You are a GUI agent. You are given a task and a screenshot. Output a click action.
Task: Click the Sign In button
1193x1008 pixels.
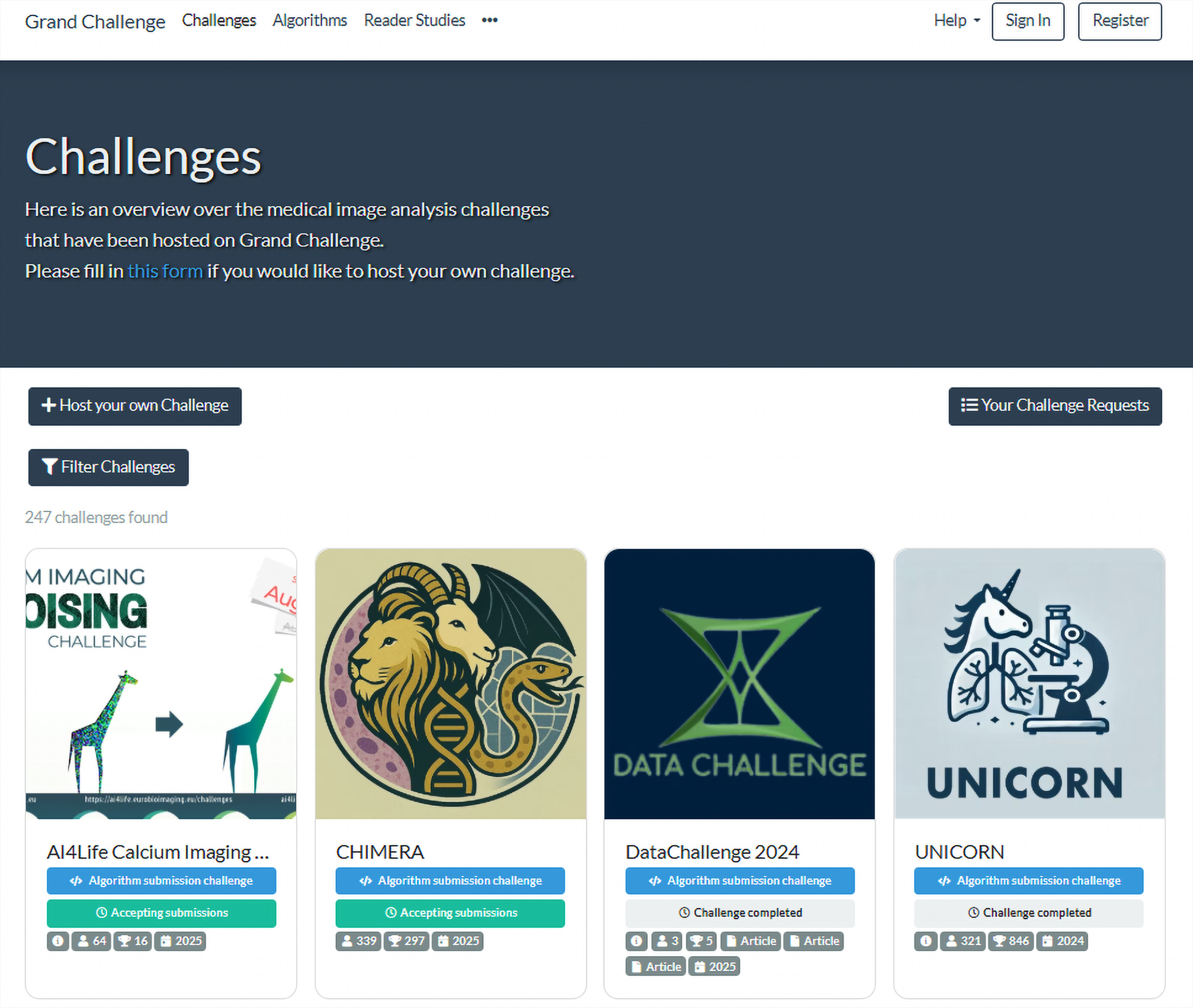coord(1028,21)
